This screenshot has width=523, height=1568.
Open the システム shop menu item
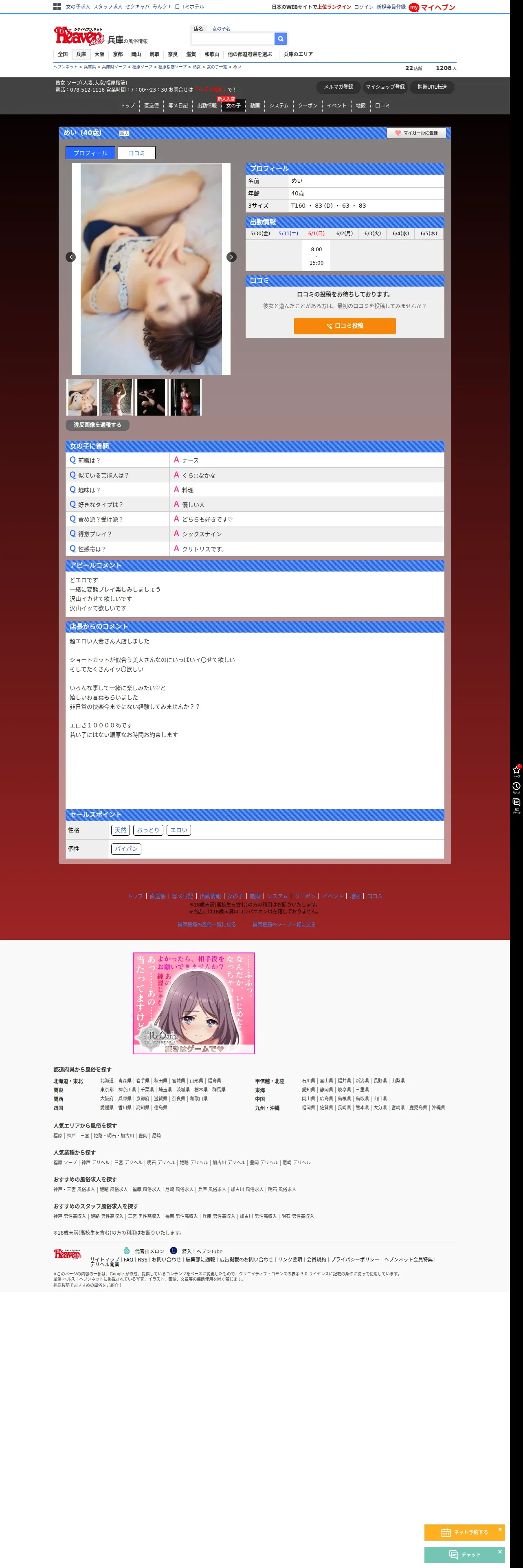[x=279, y=106]
